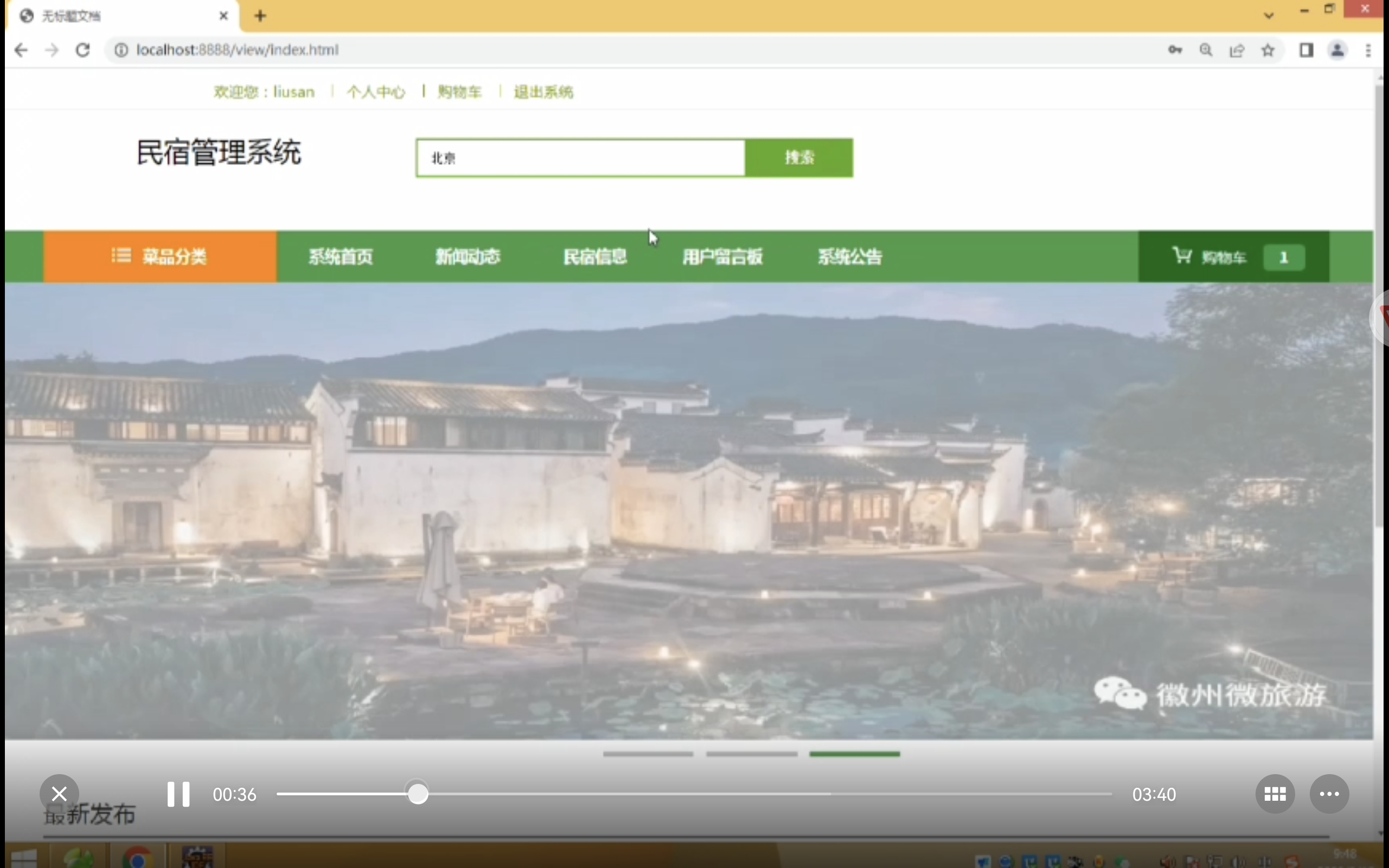Click 退出系统 to log out
Viewport: 1389px width, 868px height.
[x=543, y=92]
